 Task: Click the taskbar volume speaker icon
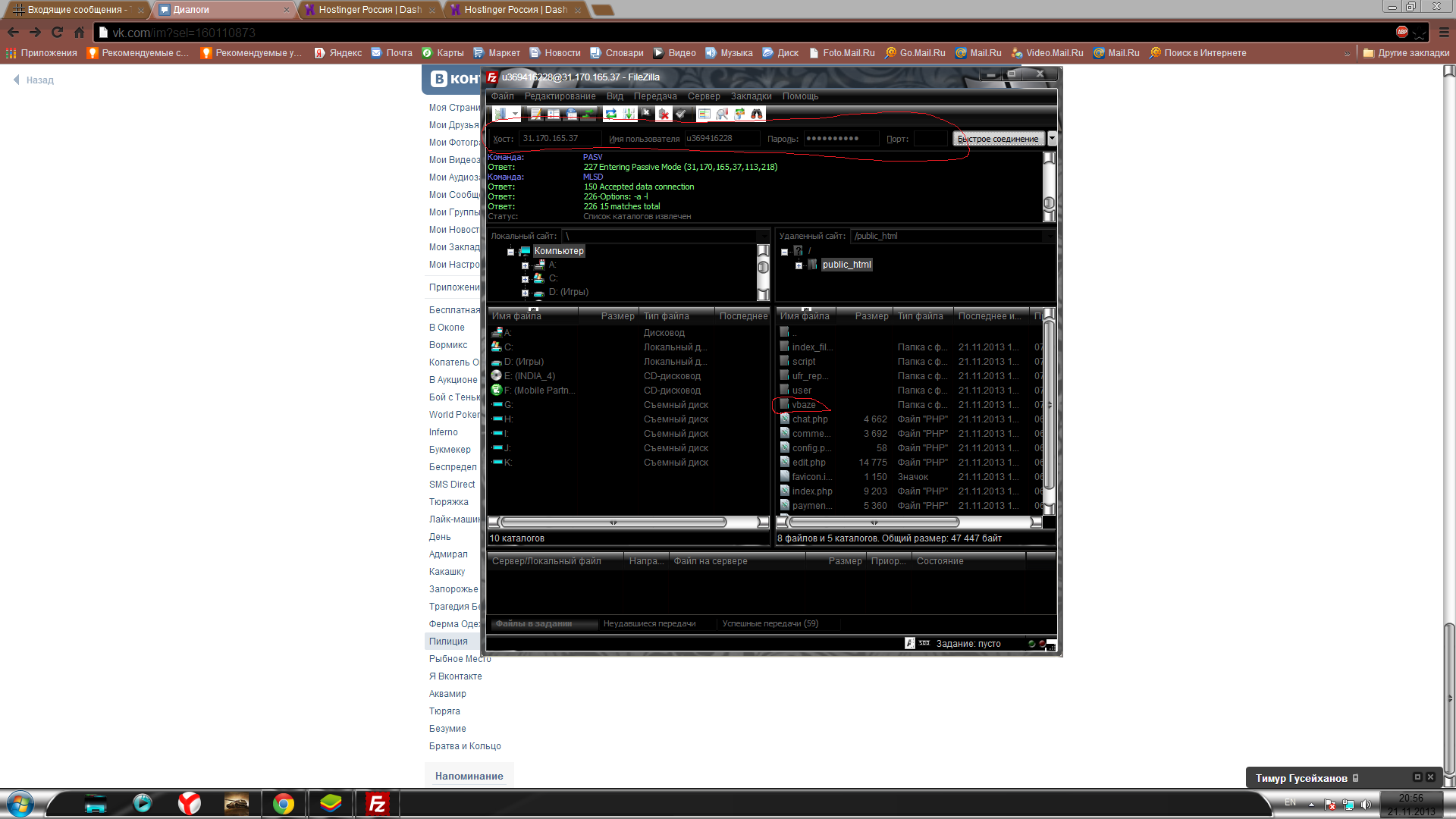pos(1366,805)
